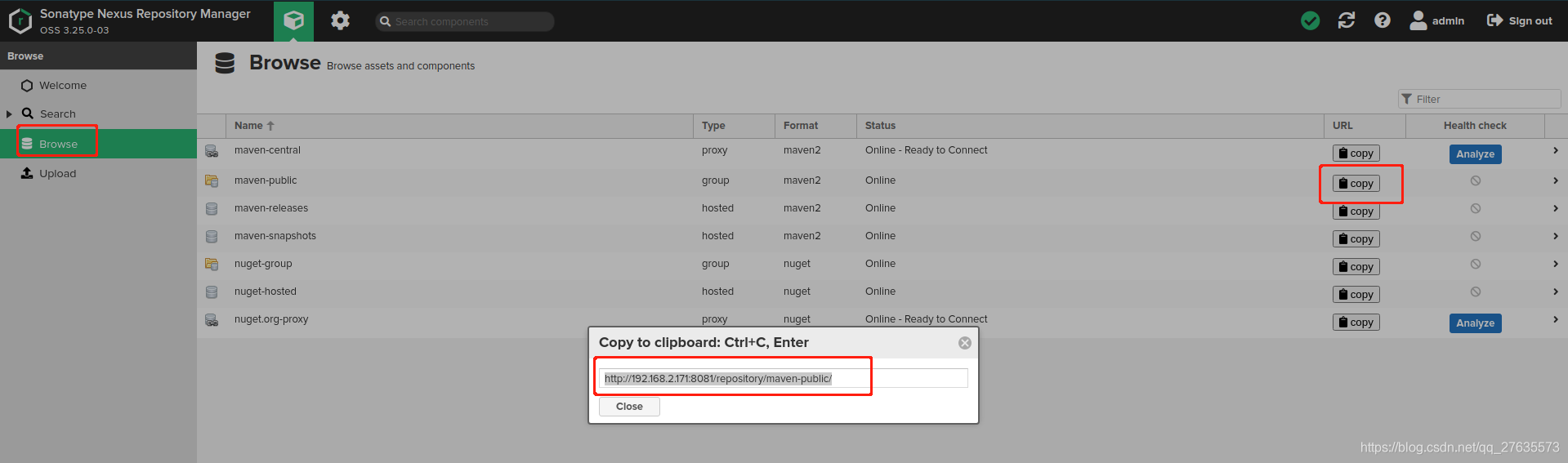Select the maven-public repository name
The image size is (1568, 463).
click(x=266, y=180)
